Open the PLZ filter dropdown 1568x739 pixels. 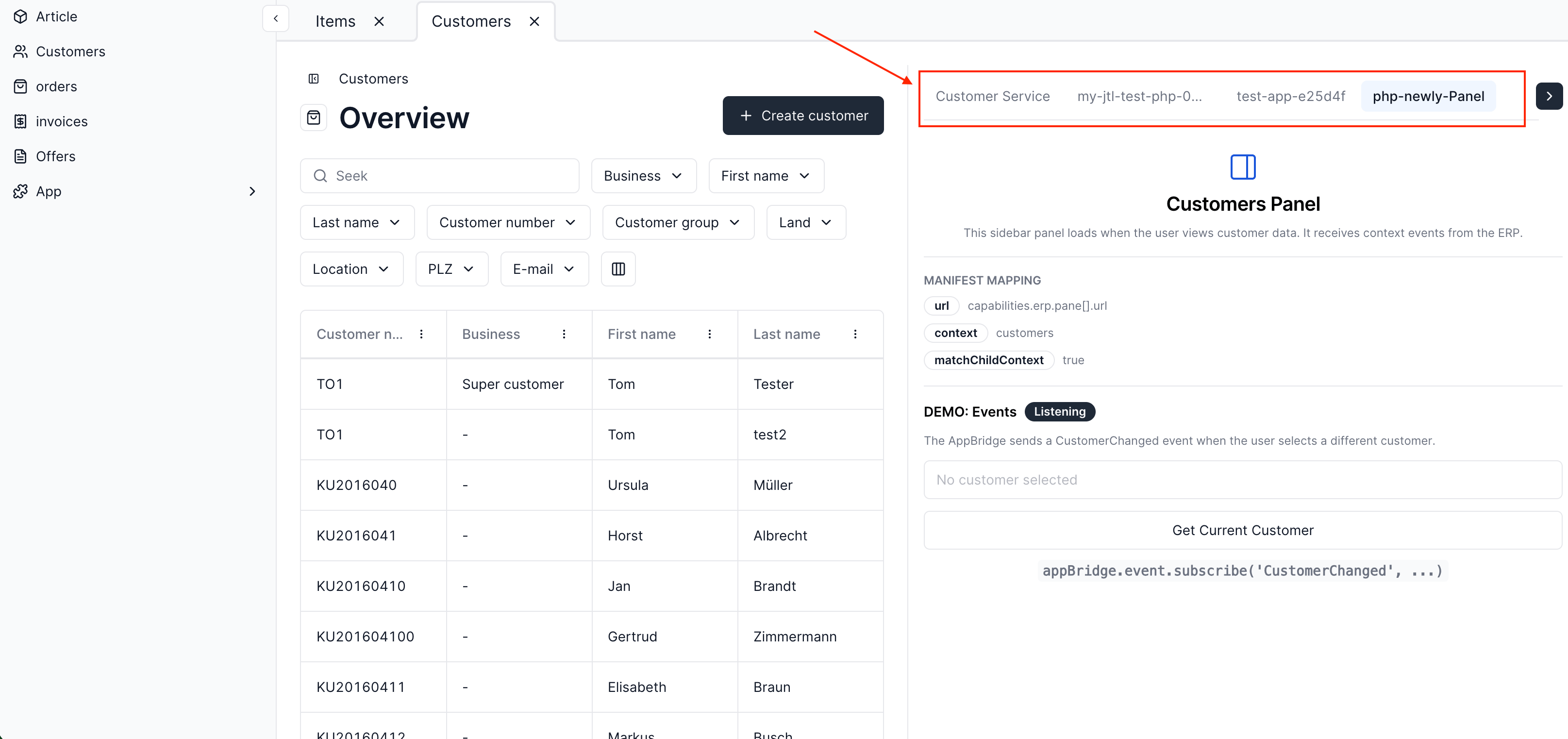point(451,269)
